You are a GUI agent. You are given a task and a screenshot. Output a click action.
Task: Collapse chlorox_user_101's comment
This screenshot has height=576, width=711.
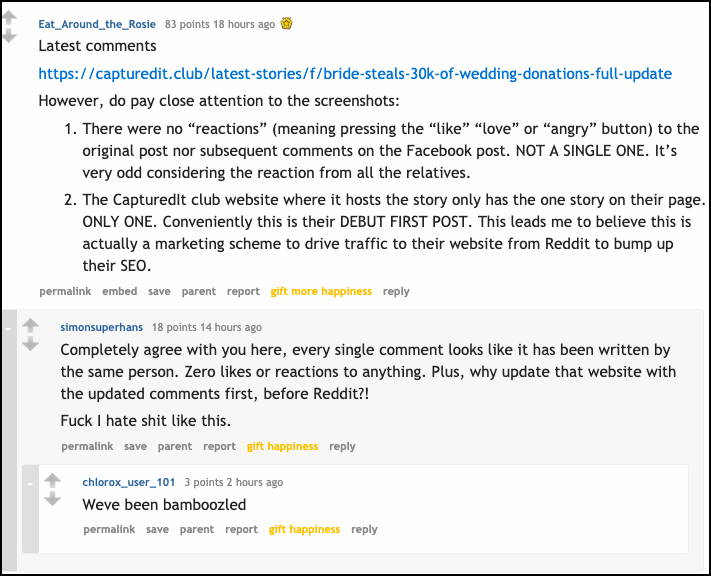pos(31,482)
